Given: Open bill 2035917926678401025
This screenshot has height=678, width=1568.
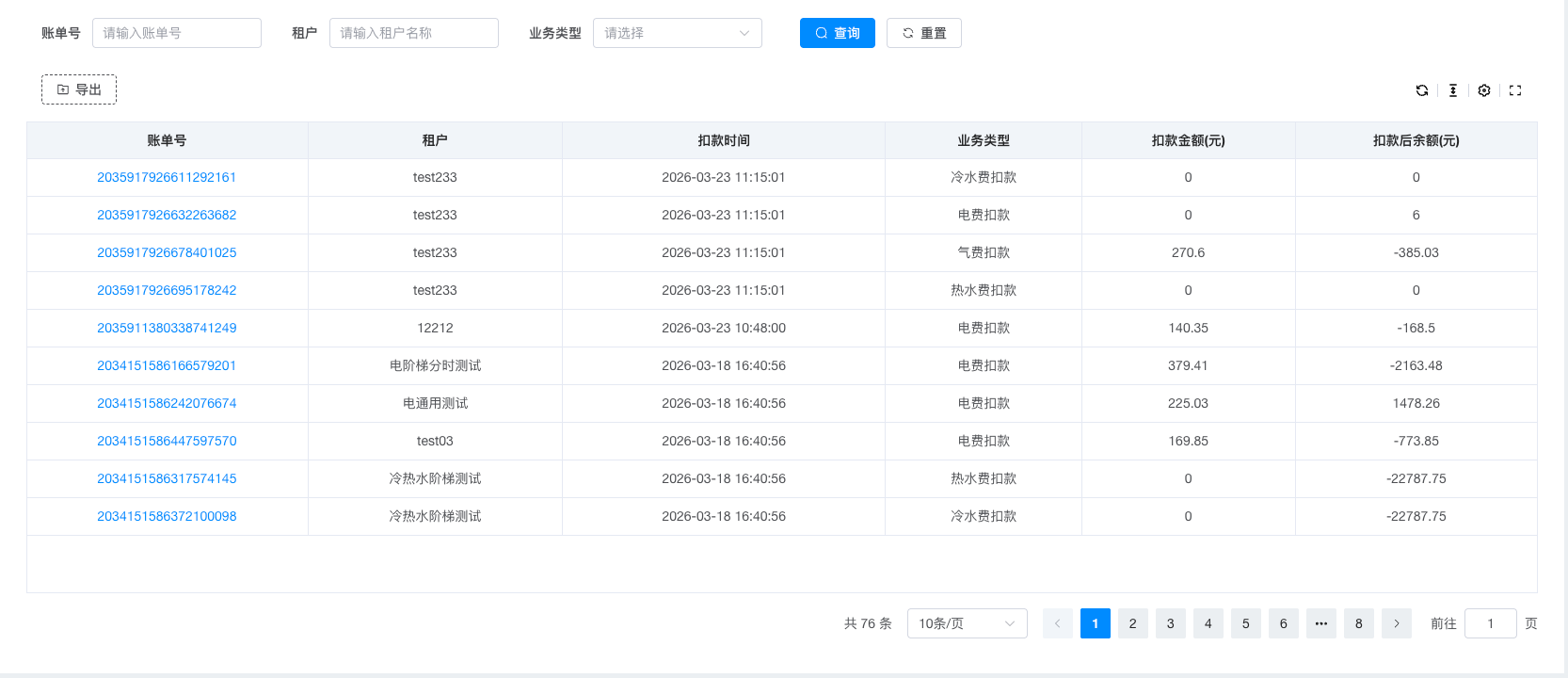Looking at the screenshot, I should [x=167, y=252].
